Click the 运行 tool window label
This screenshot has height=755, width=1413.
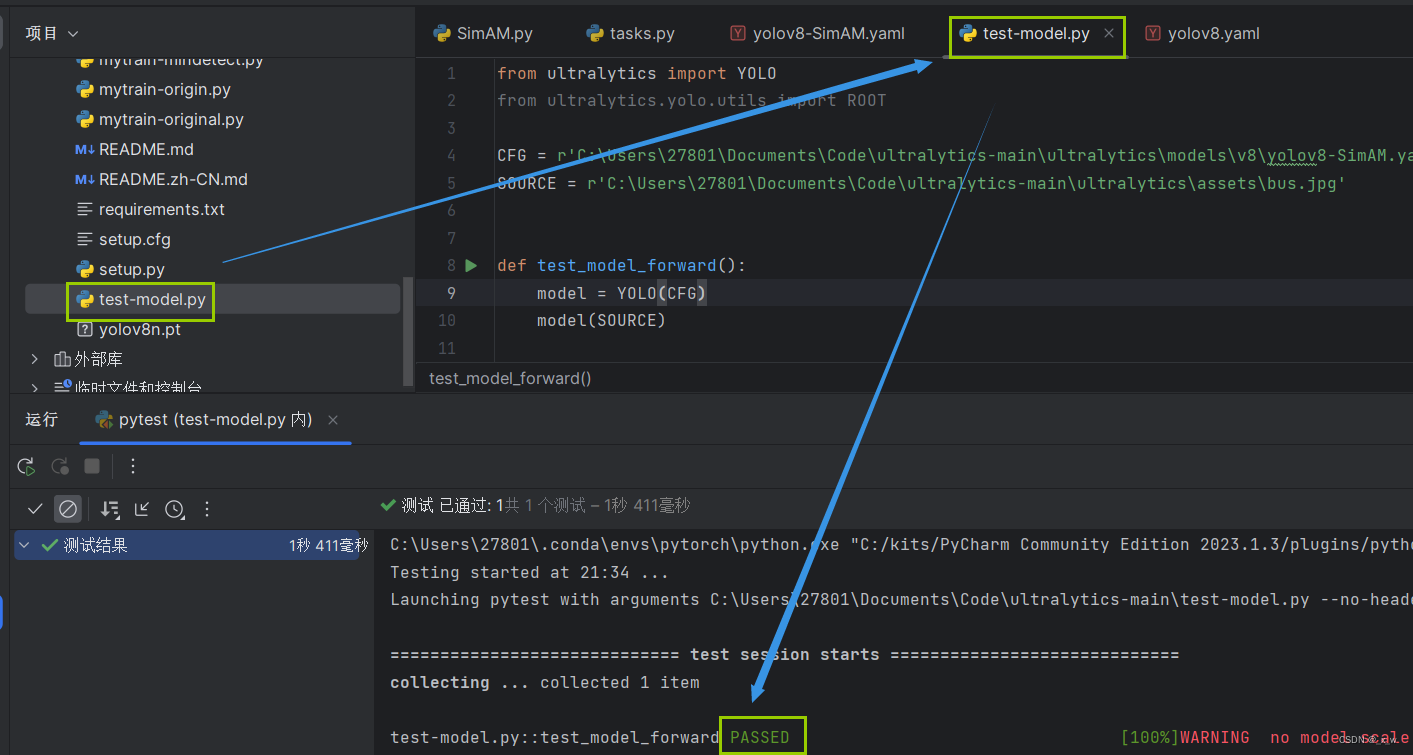(42, 419)
